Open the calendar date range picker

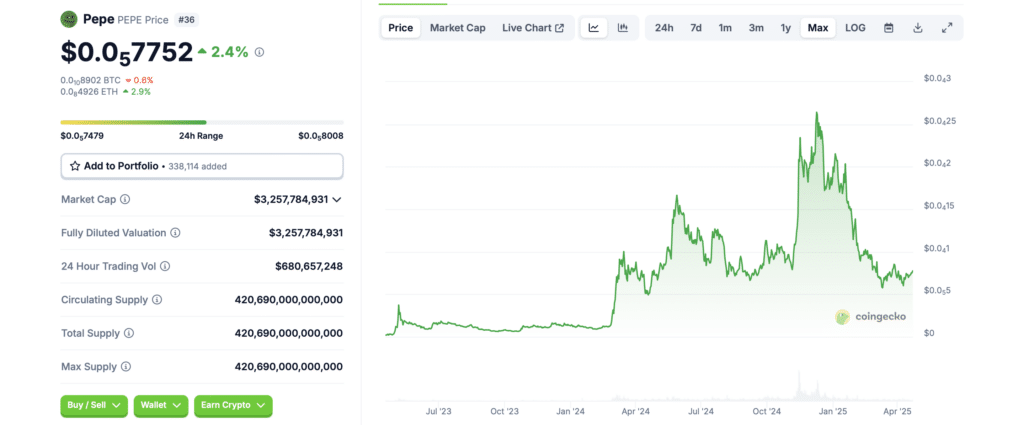[x=888, y=27]
